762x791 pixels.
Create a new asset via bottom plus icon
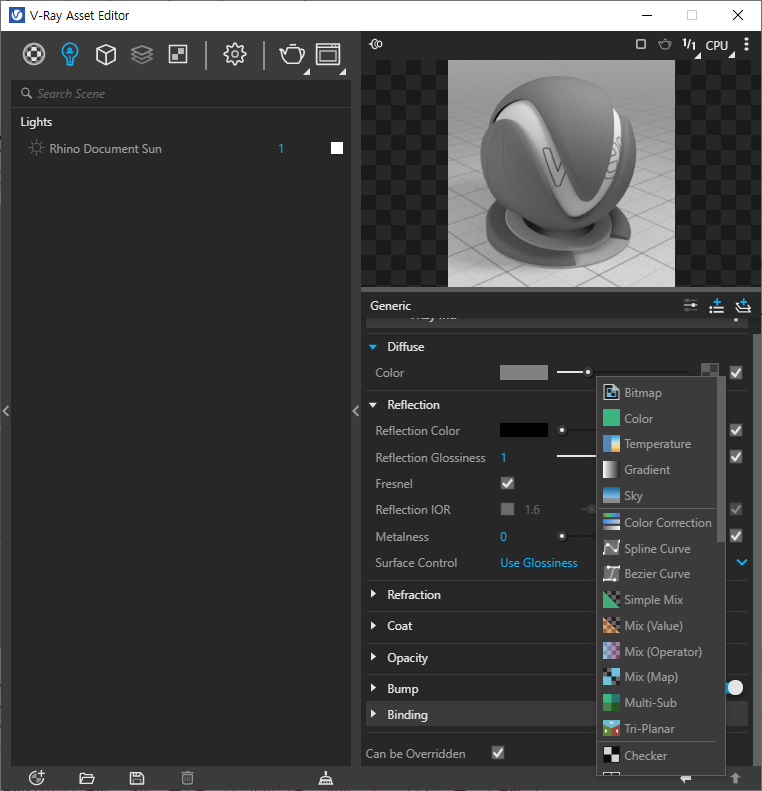point(37,778)
